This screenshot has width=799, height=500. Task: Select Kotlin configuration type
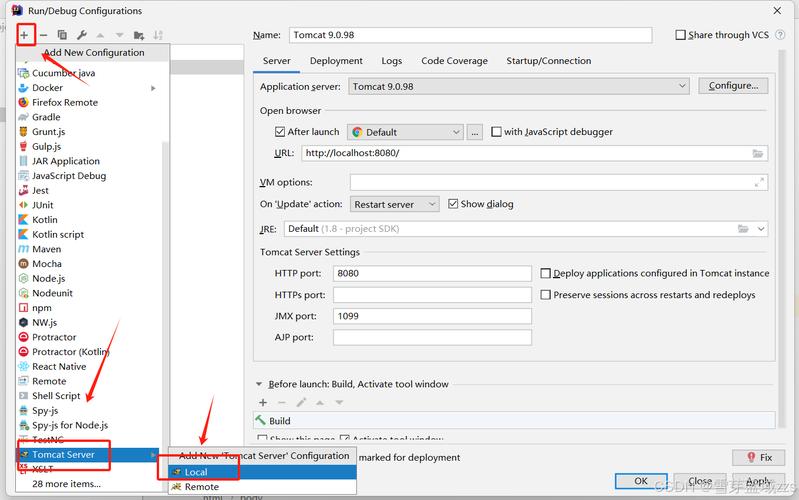pos(44,220)
